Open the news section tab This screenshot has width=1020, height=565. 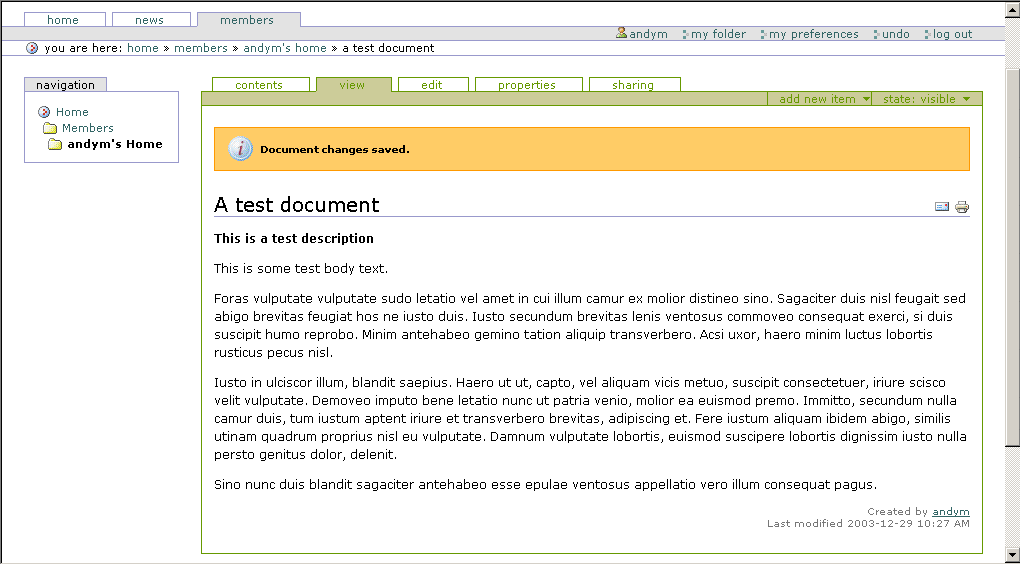pyautogui.click(x=149, y=20)
